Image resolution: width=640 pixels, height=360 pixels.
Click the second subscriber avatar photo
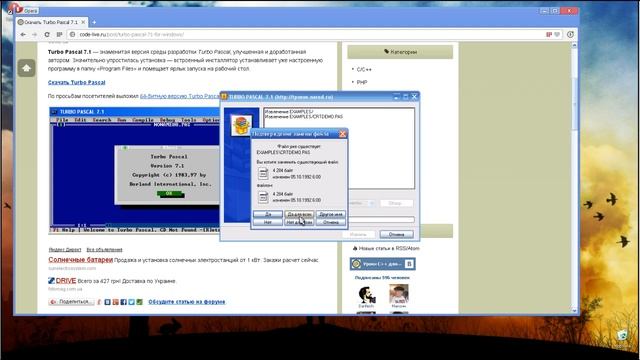[399, 294]
